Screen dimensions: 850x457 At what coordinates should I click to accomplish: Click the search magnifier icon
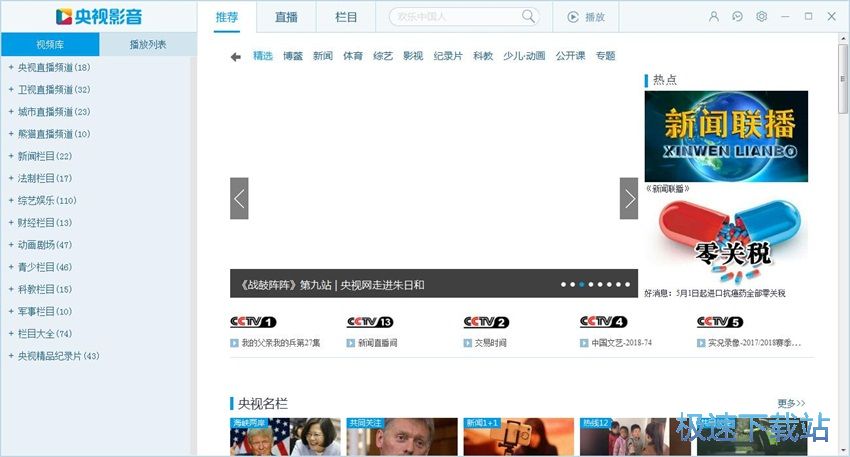click(528, 16)
